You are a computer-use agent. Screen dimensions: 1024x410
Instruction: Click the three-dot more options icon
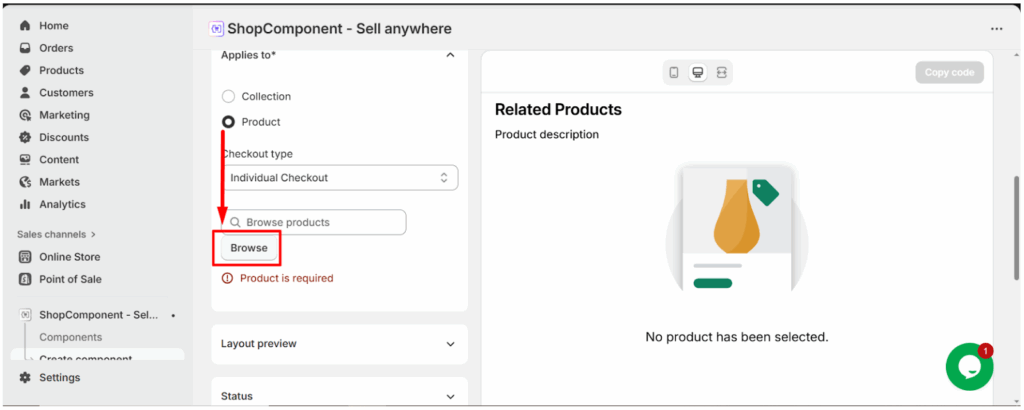(x=996, y=29)
